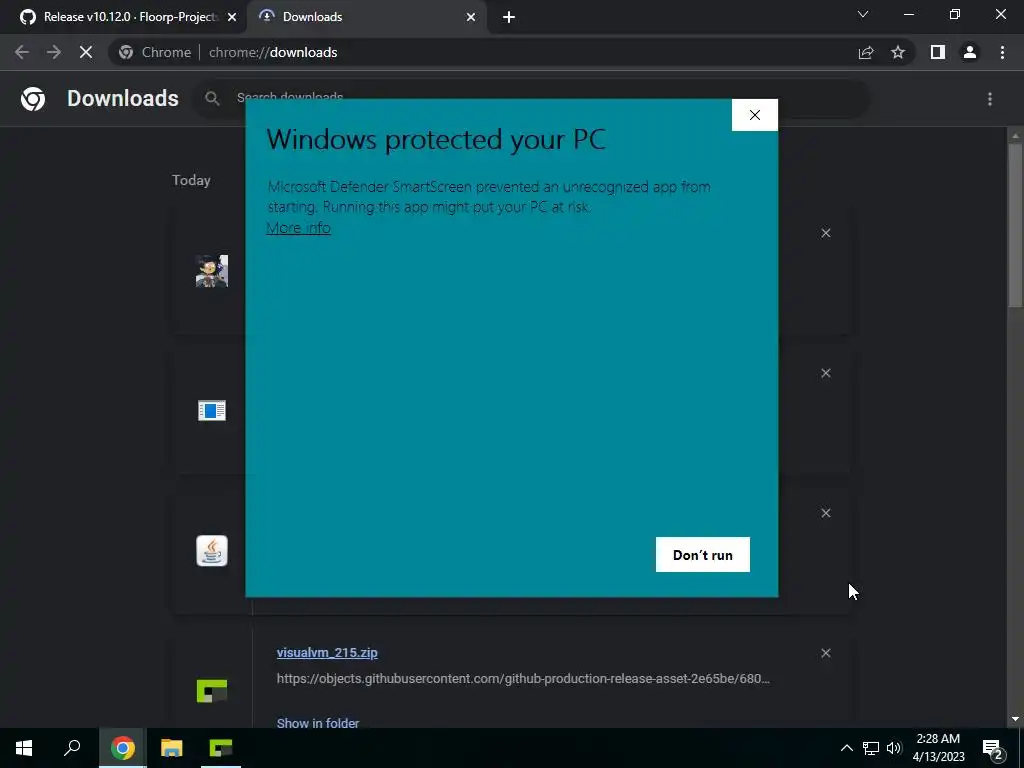
Task: Open the notification center
Action: [993, 748]
